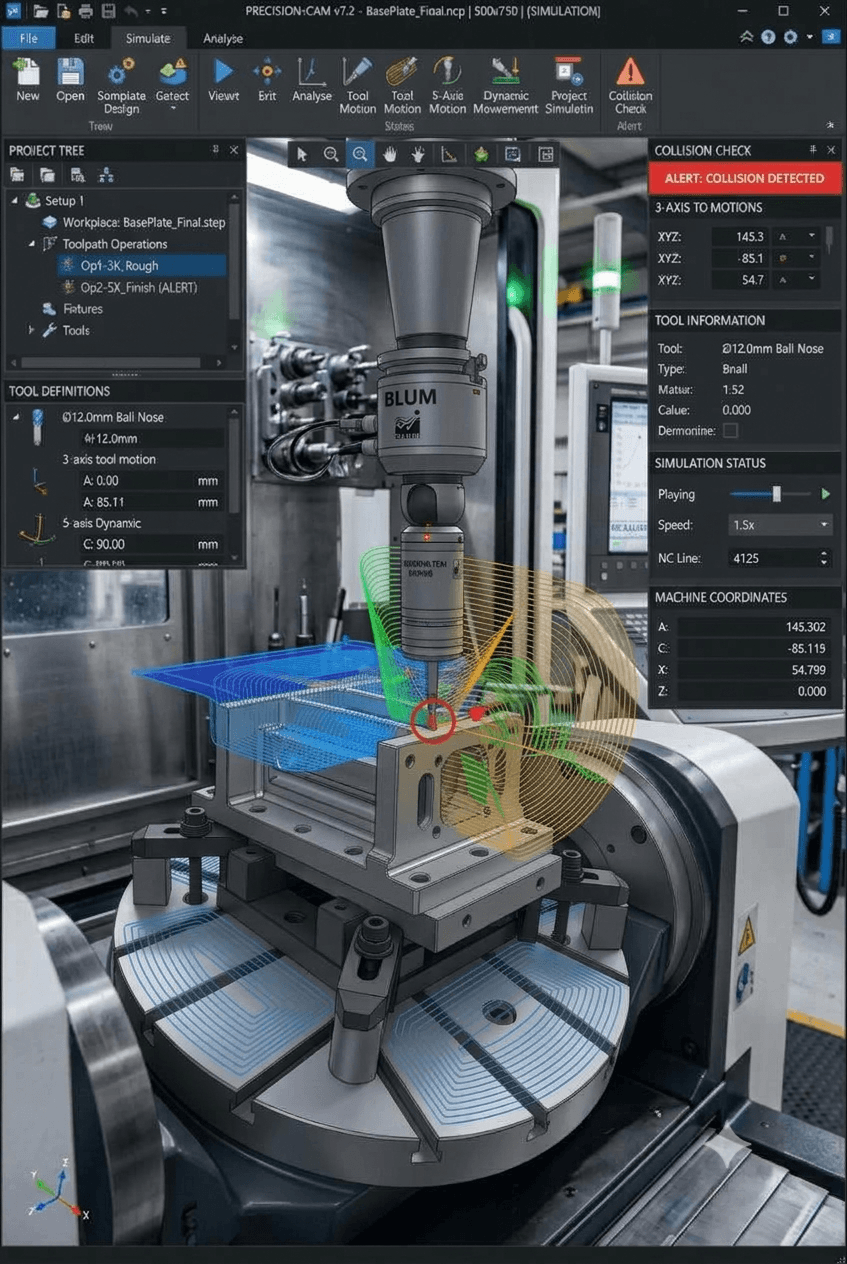Click the Tool Motion pencil icon
Image resolution: width=847 pixels, height=1264 pixels.
(x=357, y=72)
